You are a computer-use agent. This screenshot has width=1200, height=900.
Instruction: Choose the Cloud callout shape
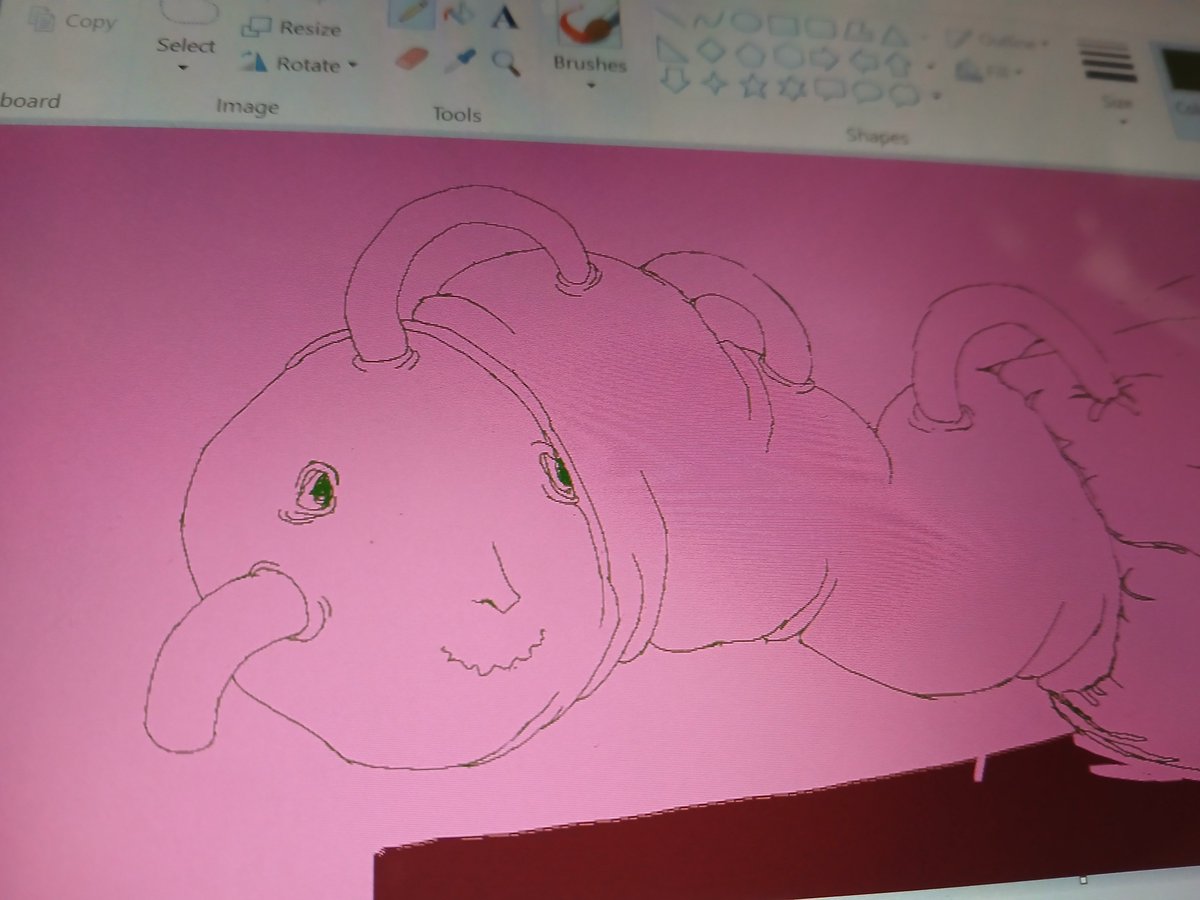tap(904, 97)
